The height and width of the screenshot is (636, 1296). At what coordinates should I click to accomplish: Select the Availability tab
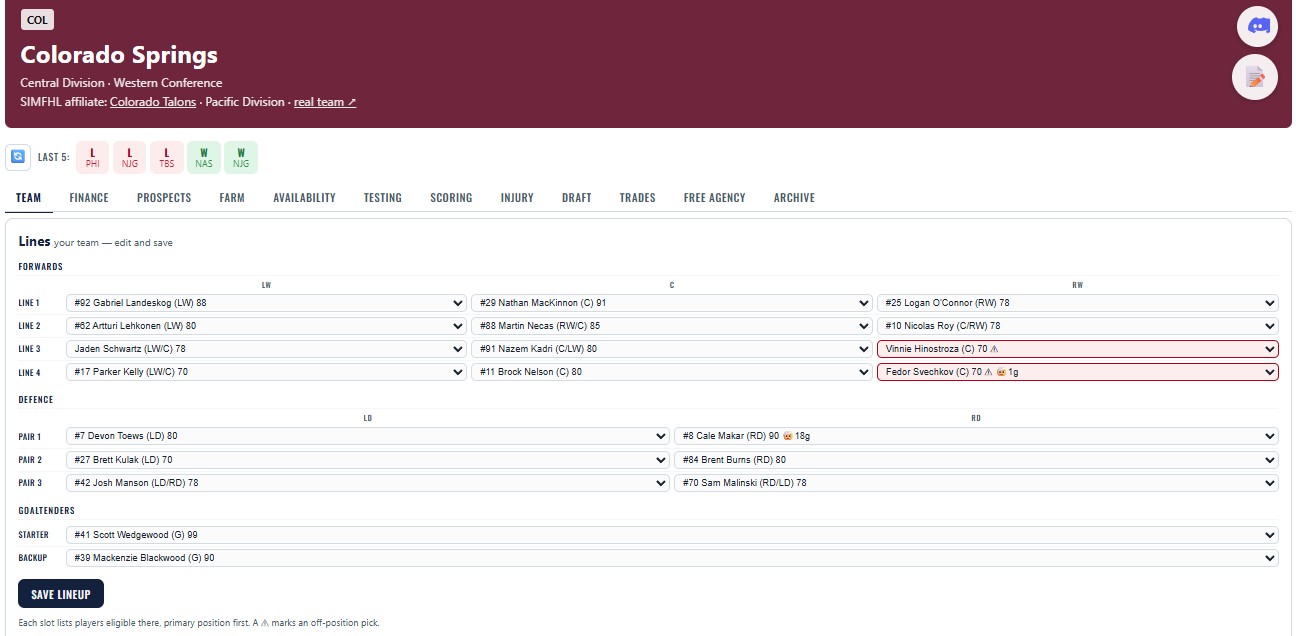pos(304,198)
